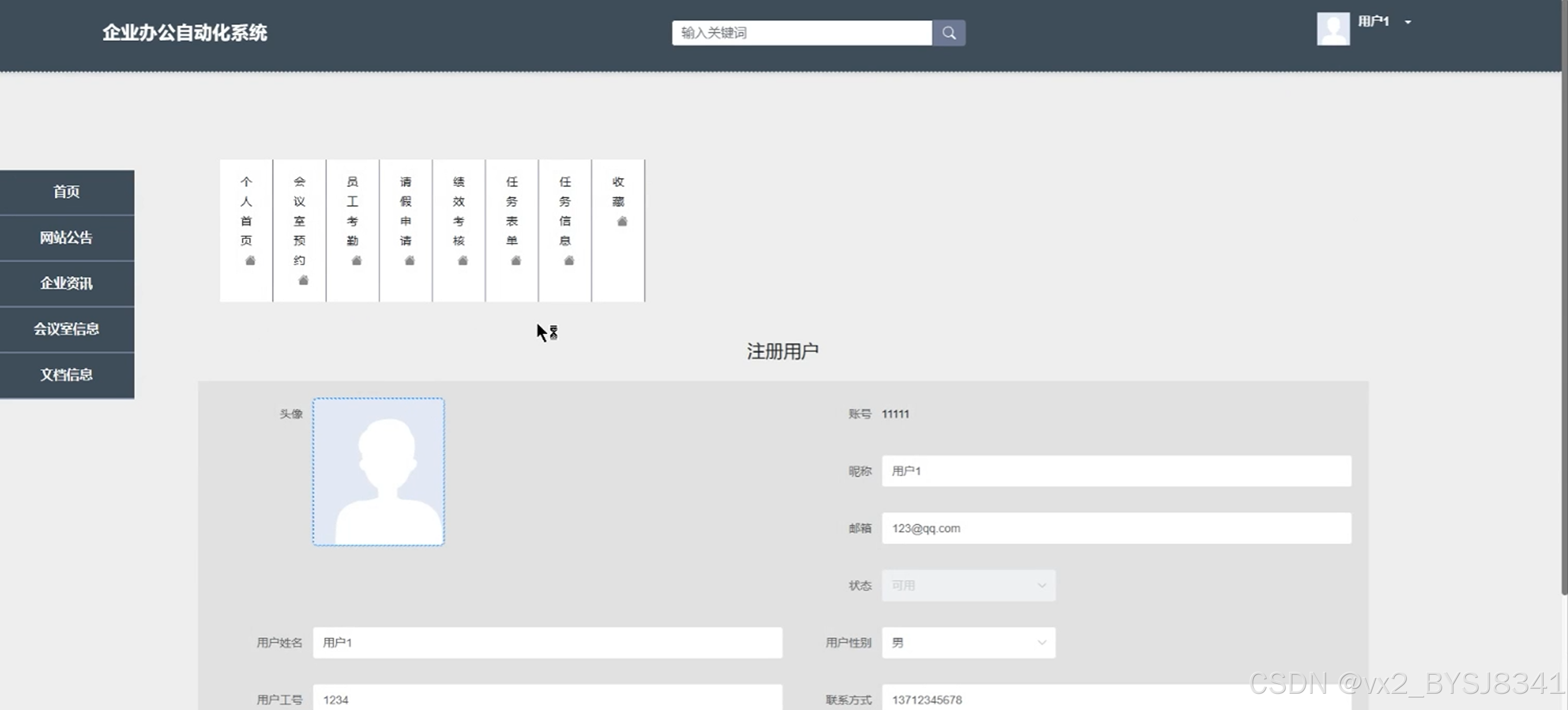Click home icon under 绩效考核
This screenshot has height=710, width=1568.
462,261
